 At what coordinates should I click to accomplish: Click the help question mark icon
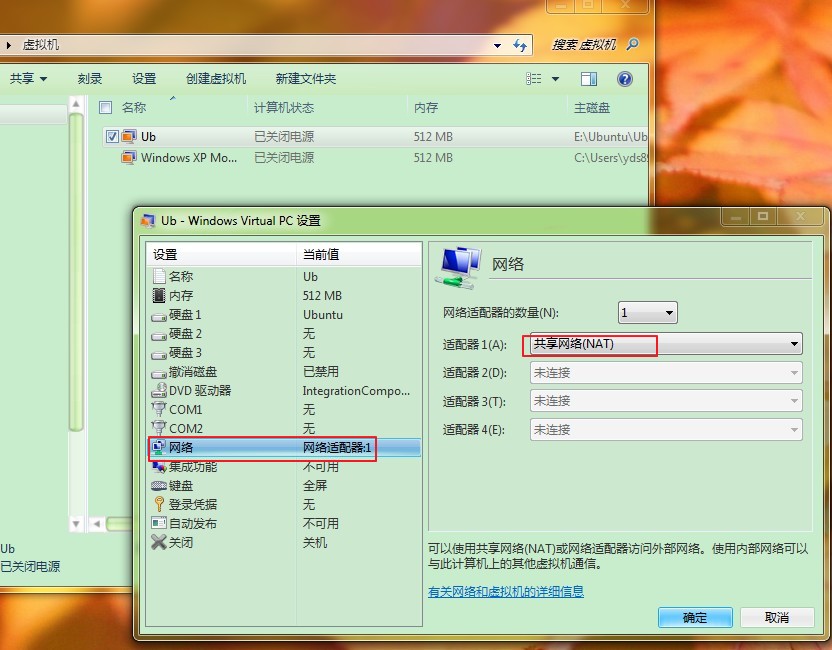625,79
